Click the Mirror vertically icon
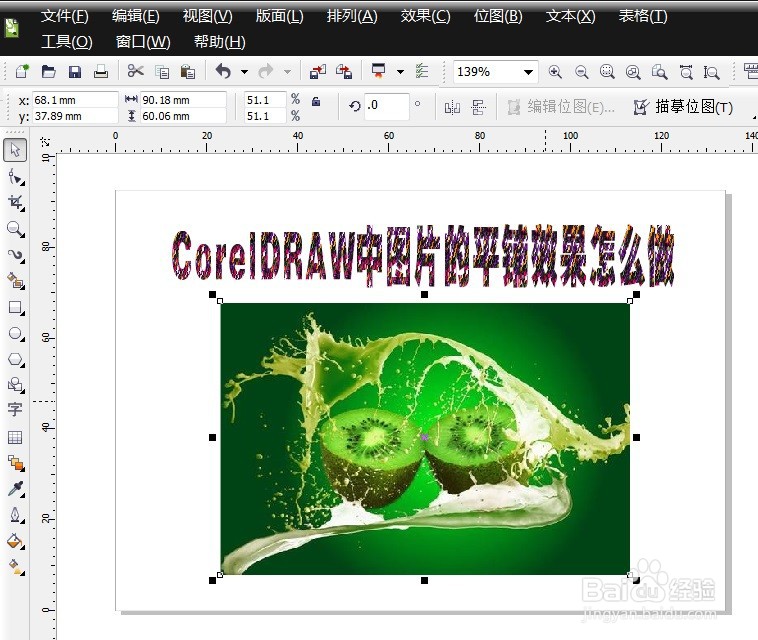Viewport: 758px width, 640px height. click(x=479, y=107)
